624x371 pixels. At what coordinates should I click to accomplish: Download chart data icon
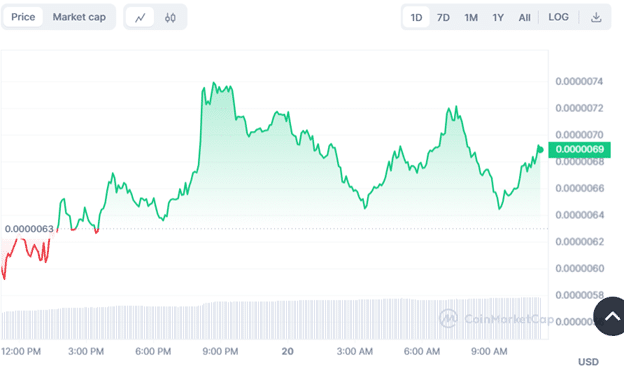[x=596, y=17]
